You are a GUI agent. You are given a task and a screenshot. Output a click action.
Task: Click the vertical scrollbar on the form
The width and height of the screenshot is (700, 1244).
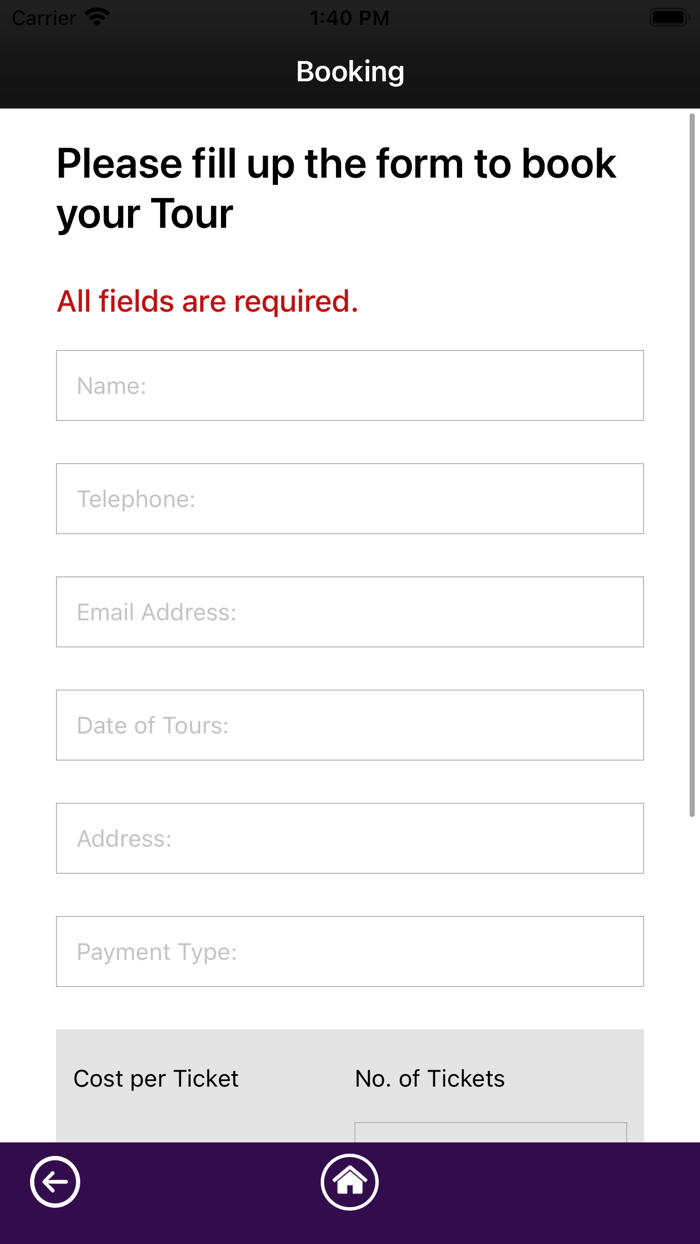tap(692, 465)
